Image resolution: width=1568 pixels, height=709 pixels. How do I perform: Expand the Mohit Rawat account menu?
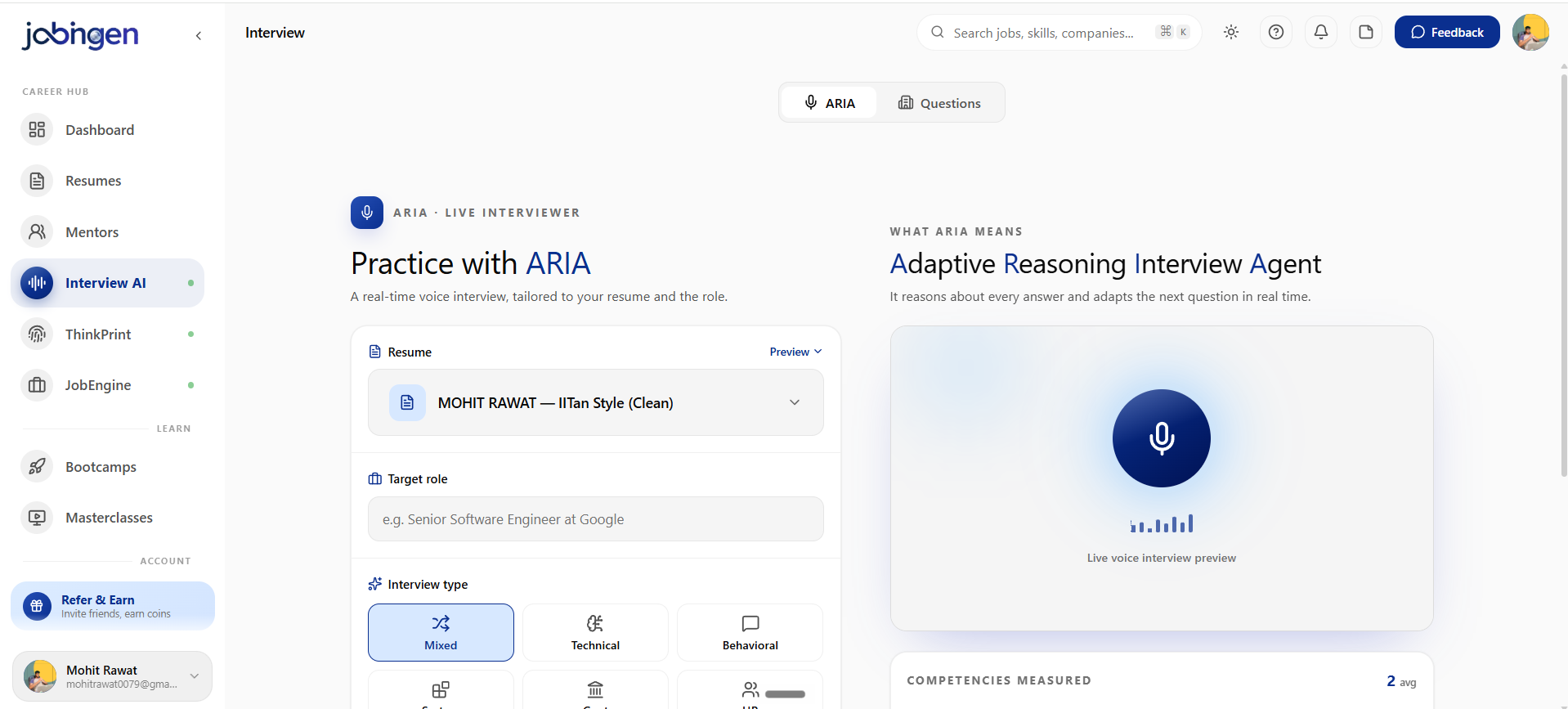click(x=112, y=676)
